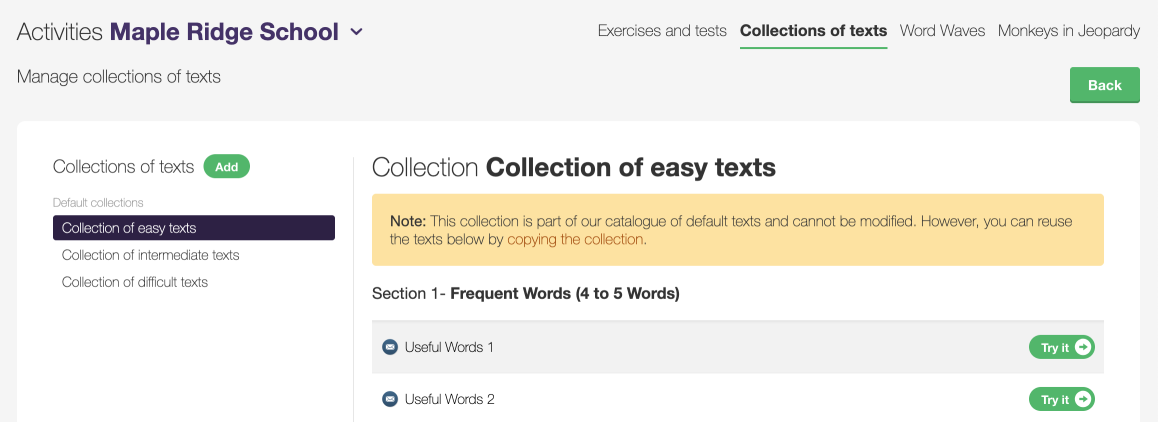Screen dimensions: 1158x422
Task: Open Collection of intermediate texts
Action: (151, 255)
